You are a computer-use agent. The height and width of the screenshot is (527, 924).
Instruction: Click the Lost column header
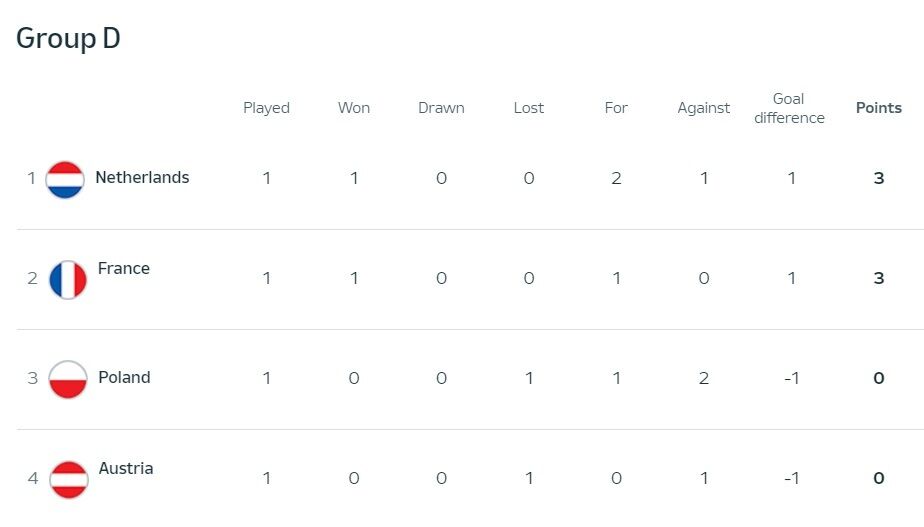(x=529, y=108)
